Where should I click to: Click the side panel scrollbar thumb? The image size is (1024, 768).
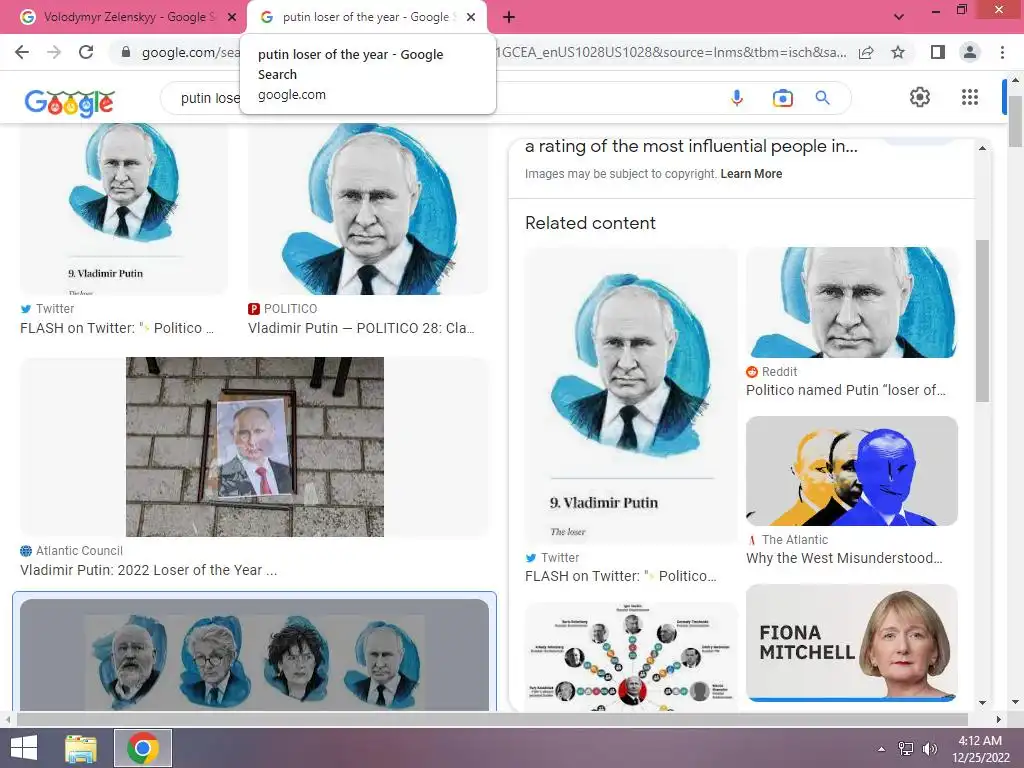[982, 321]
